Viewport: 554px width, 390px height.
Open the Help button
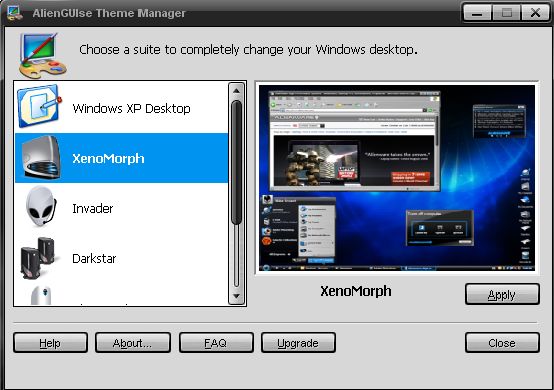50,343
